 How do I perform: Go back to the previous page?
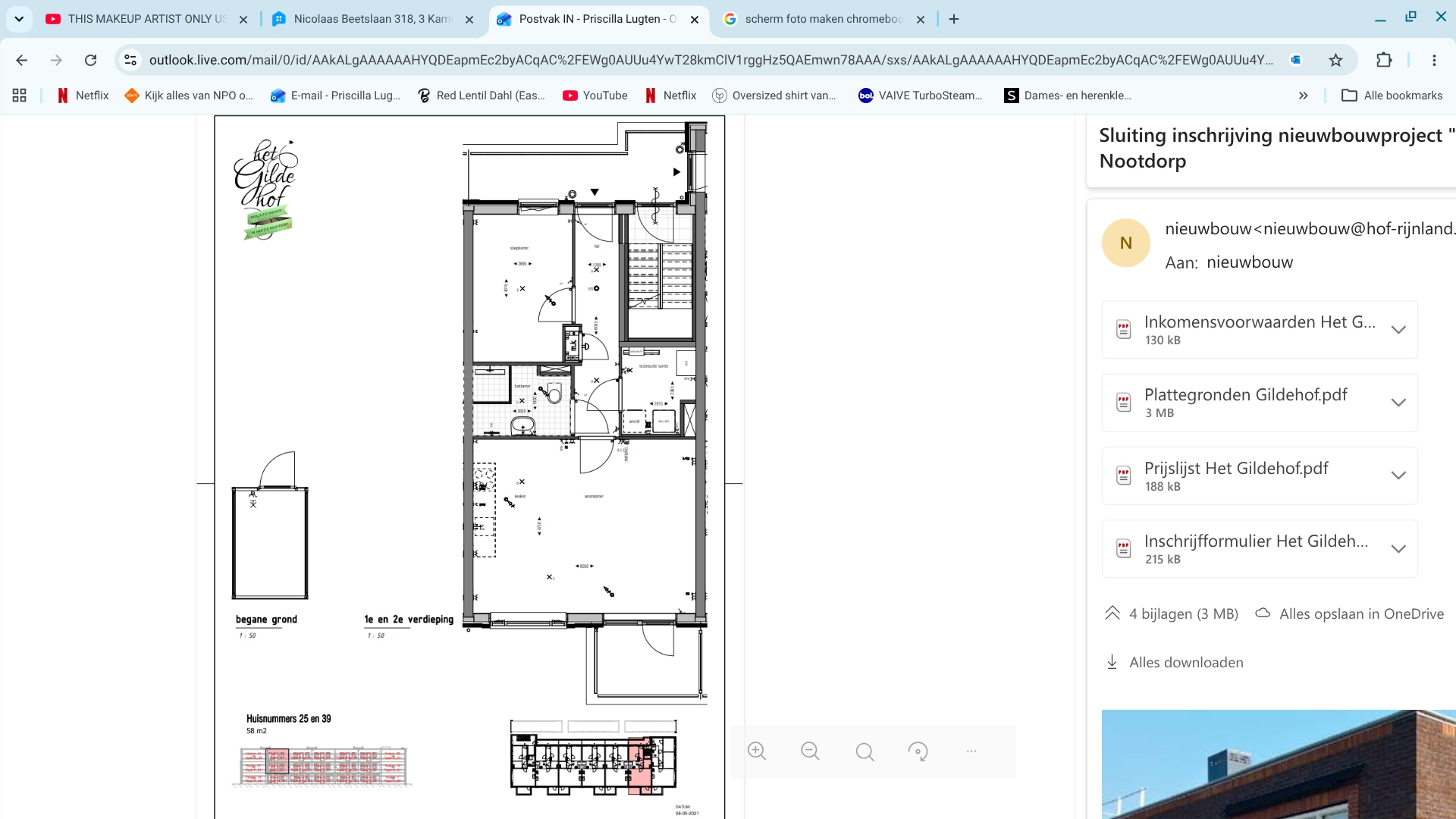pyautogui.click(x=22, y=60)
